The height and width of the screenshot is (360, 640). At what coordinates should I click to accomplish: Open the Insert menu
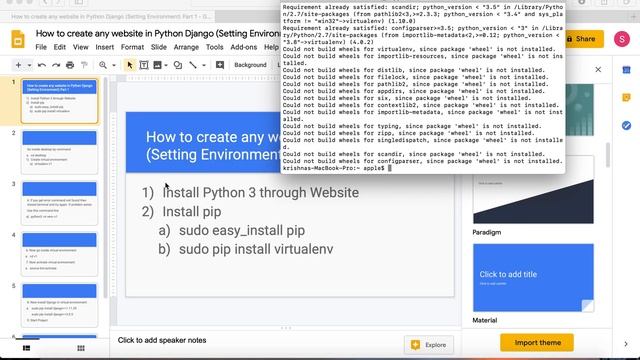105,47
